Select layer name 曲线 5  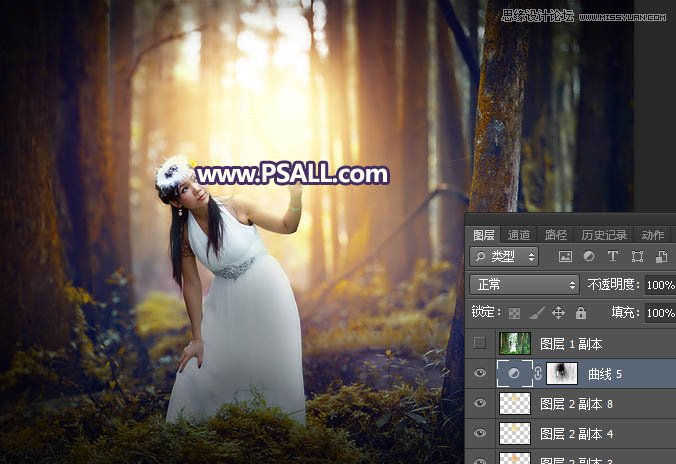click(x=605, y=374)
